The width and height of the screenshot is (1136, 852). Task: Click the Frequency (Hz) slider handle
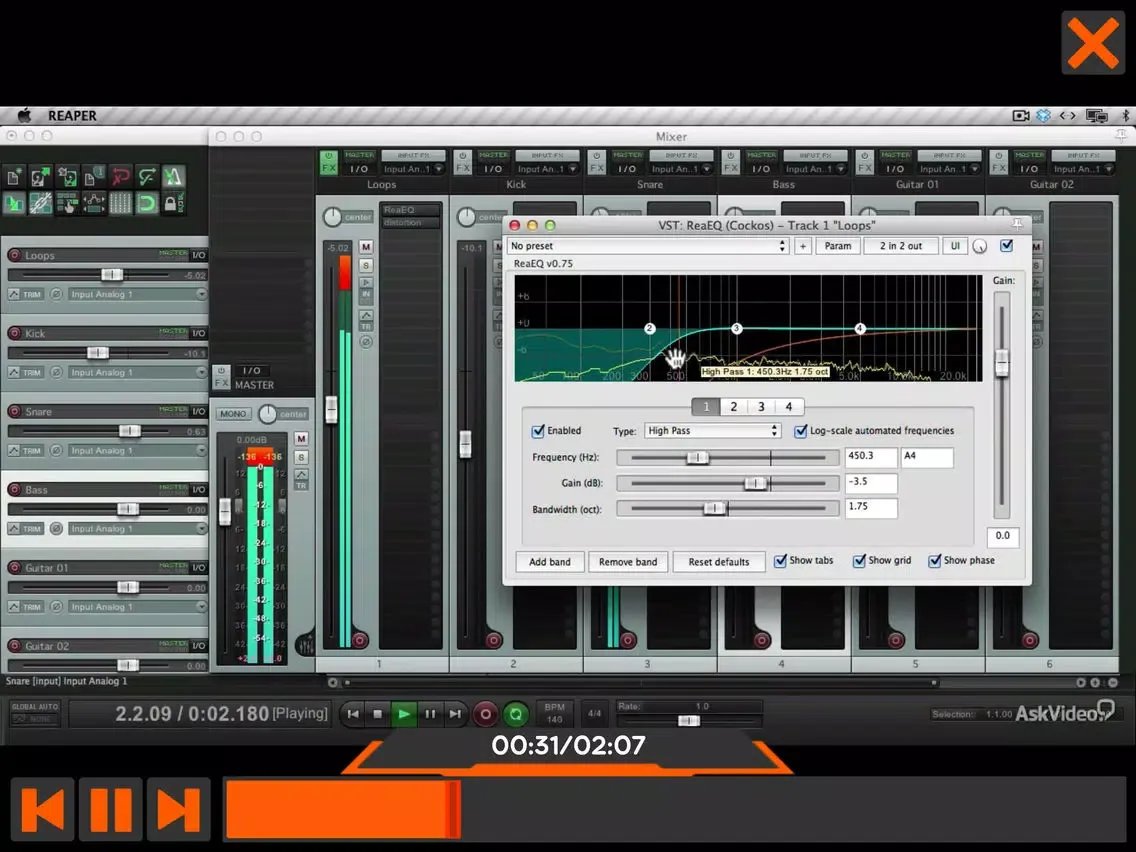(x=698, y=457)
